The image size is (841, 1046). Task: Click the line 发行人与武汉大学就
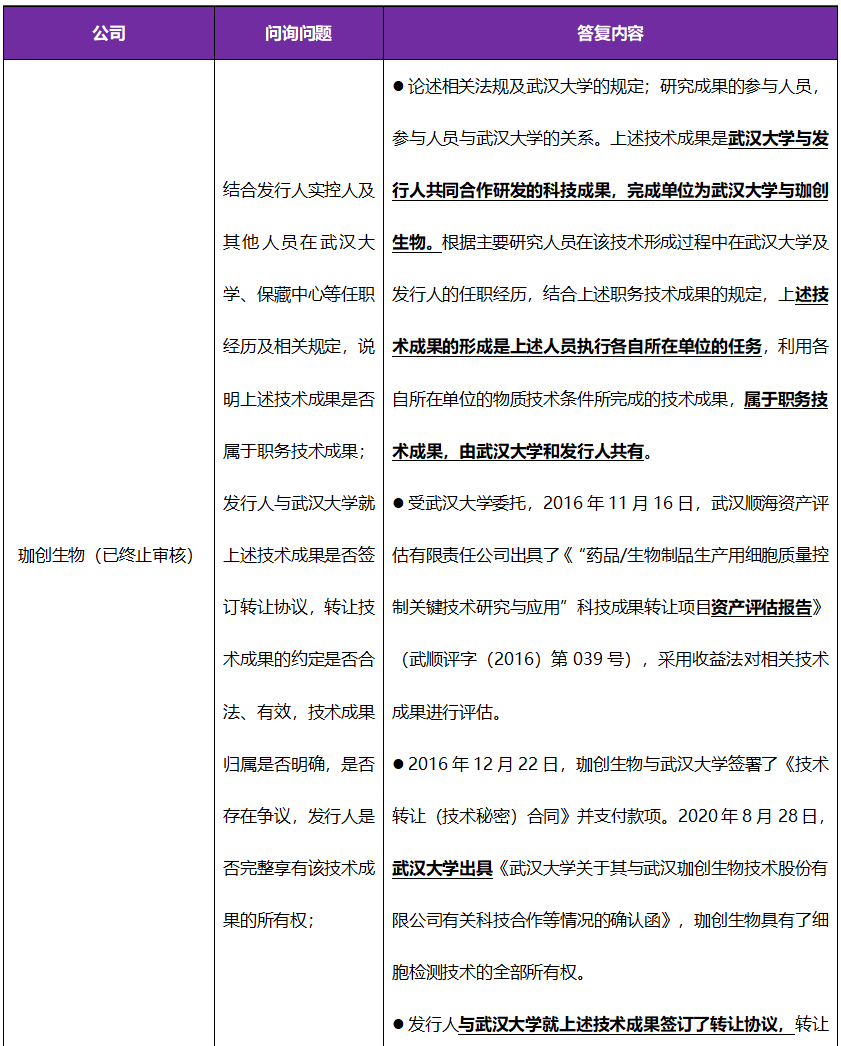point(299,503)
